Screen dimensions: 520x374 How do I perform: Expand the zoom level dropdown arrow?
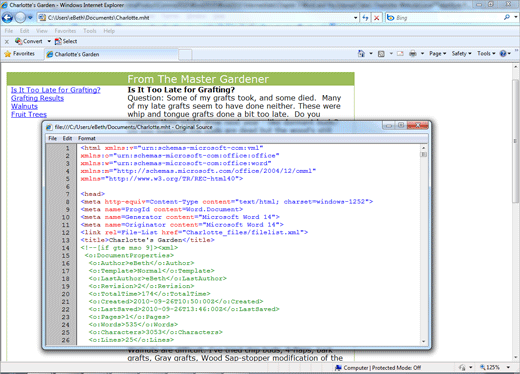pos(509,367)
